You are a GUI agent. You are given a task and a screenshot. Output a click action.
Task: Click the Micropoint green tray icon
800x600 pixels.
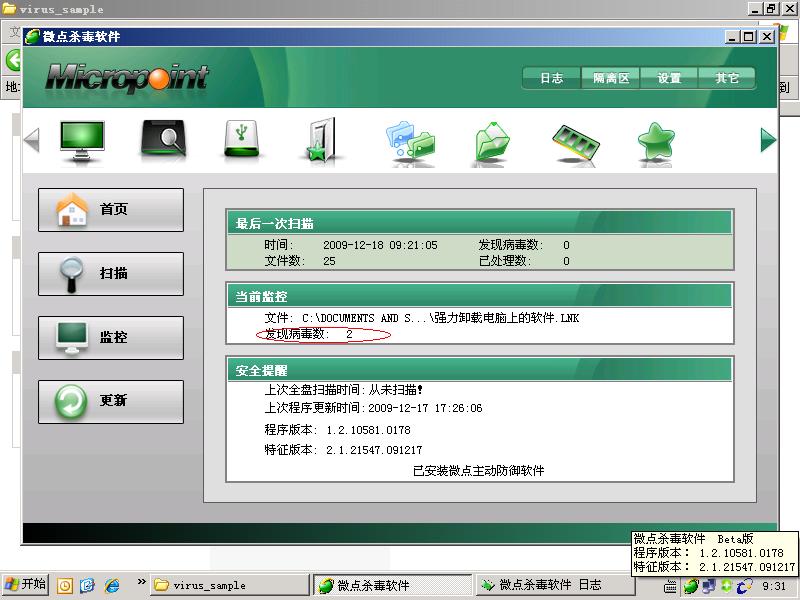pos(691,586)
